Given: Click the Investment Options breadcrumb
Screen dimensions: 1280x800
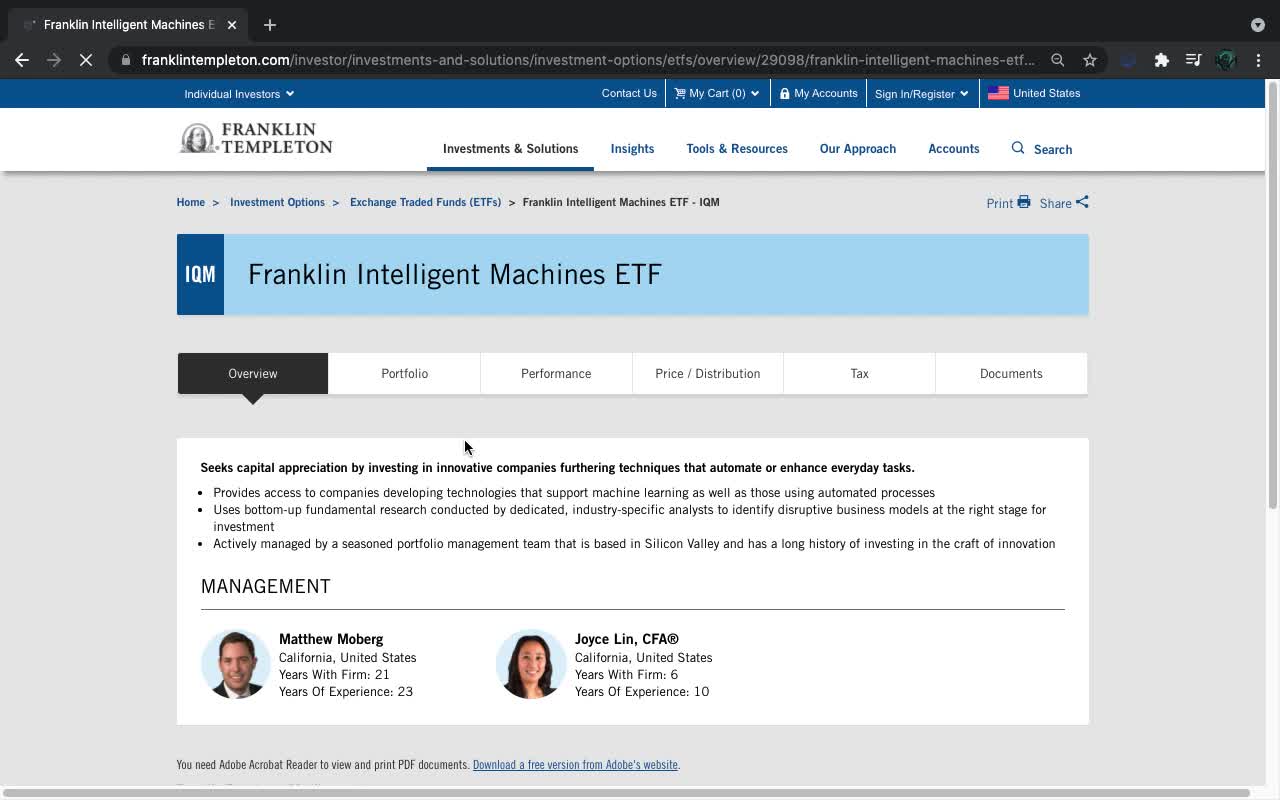Looking at the screenshot, I should point(277,202).
